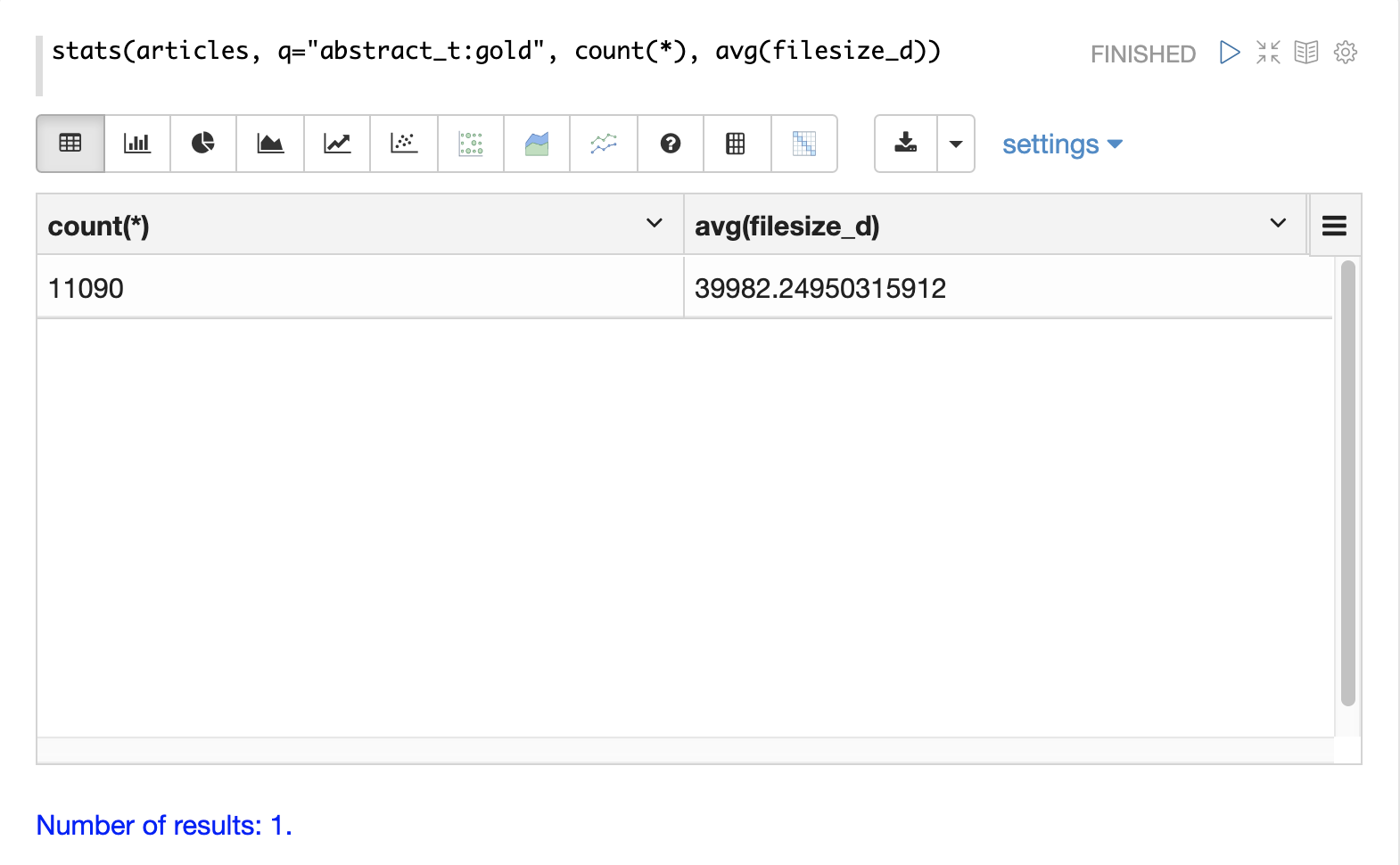Toggle output visibility with the book icon

[1306, 53]
